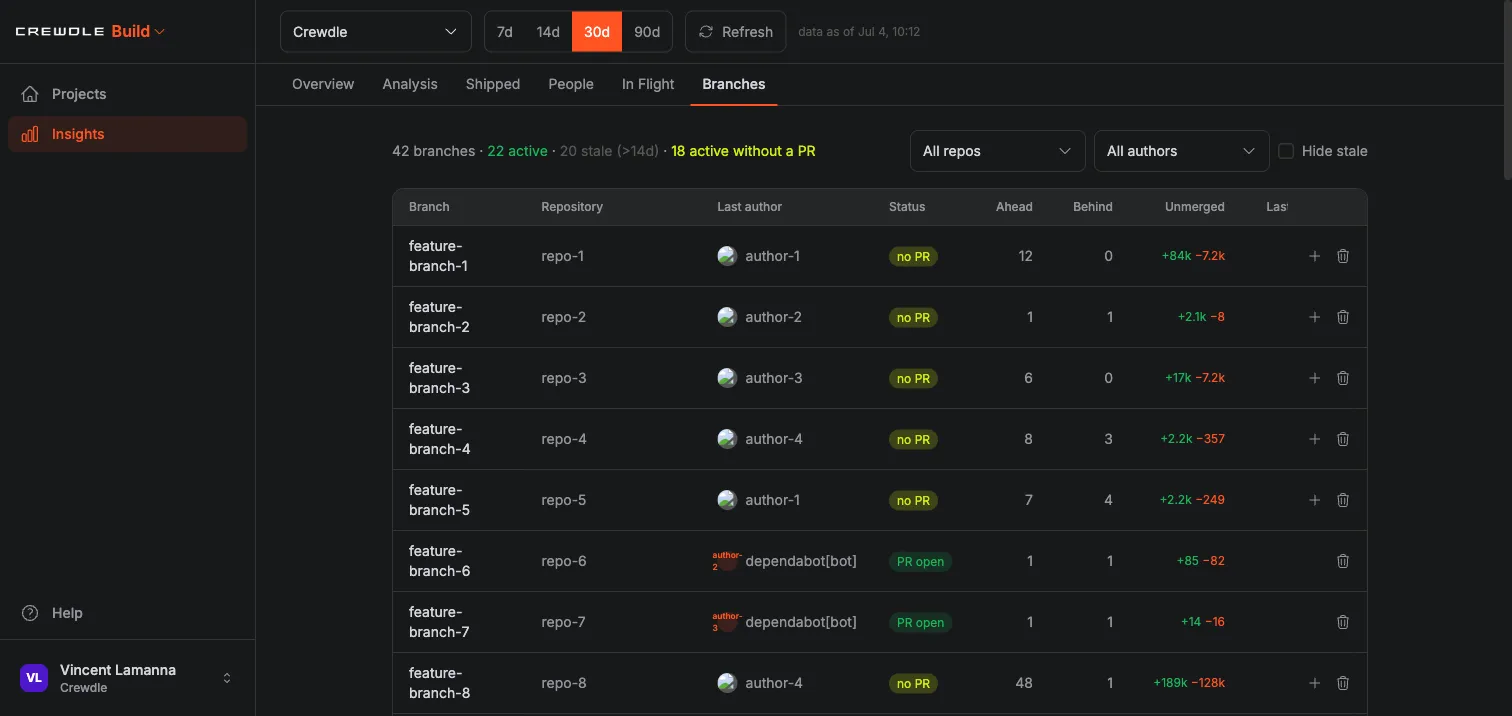
Task: Click the 22 active filter text
Action: point(518,151)
